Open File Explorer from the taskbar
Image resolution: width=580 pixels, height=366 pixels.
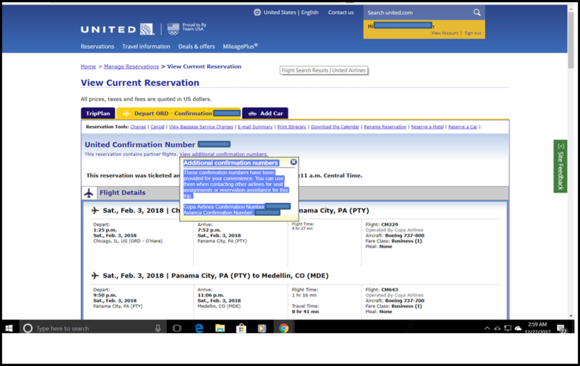(x=220, y=328)
